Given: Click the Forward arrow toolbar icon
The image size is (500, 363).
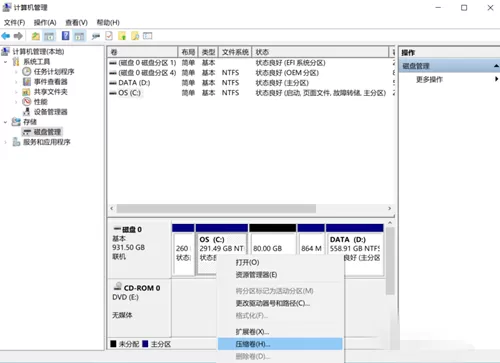Looking at the screenshot, I should click(18, 36).
